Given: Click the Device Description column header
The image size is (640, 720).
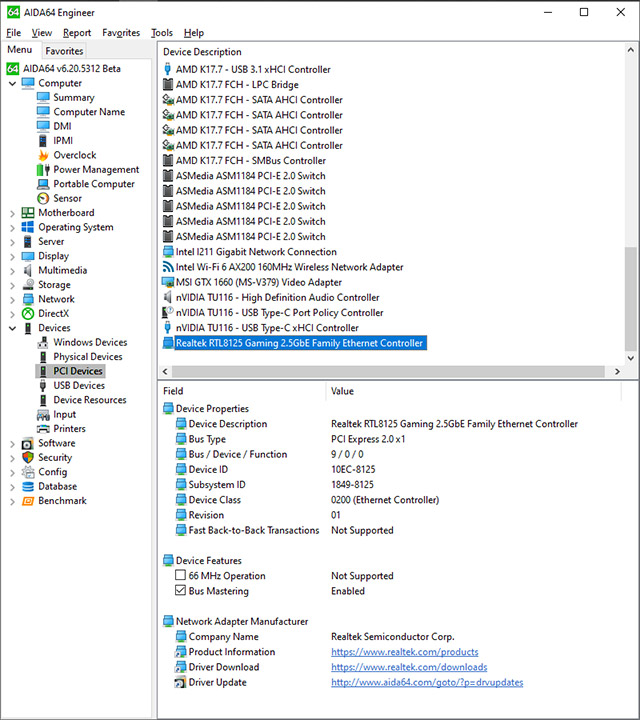Looking at the screenshot, I should coord(202,52).
